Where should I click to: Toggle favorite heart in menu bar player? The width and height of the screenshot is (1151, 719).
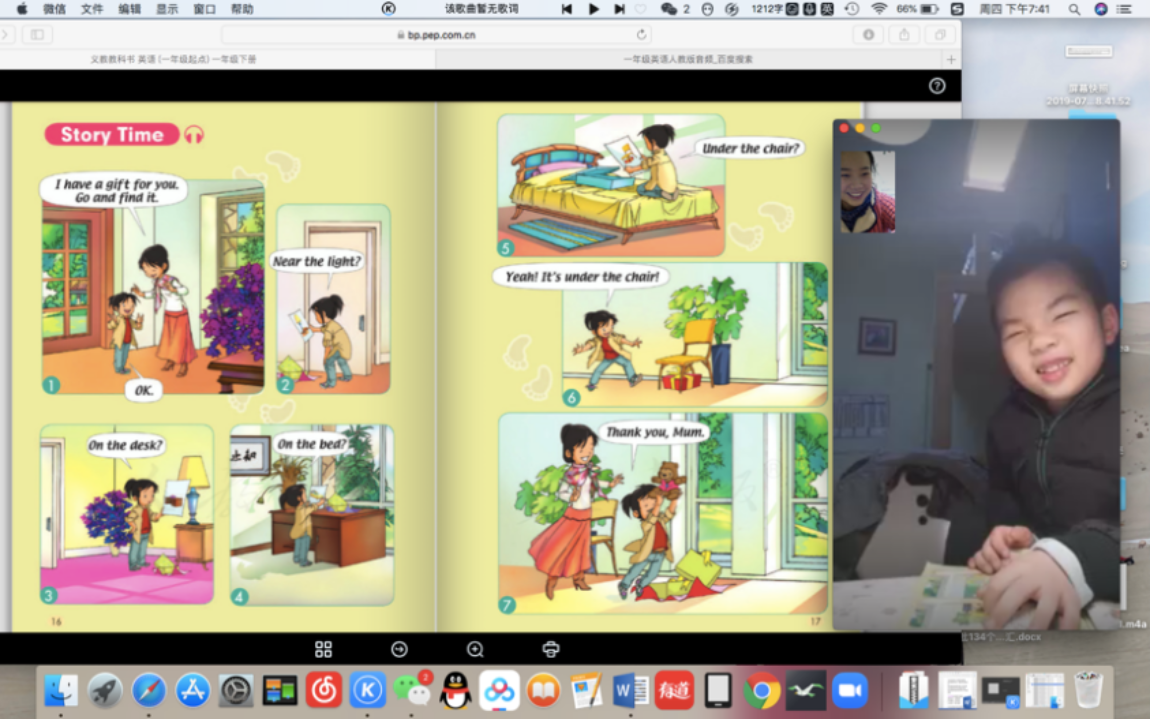641,9
